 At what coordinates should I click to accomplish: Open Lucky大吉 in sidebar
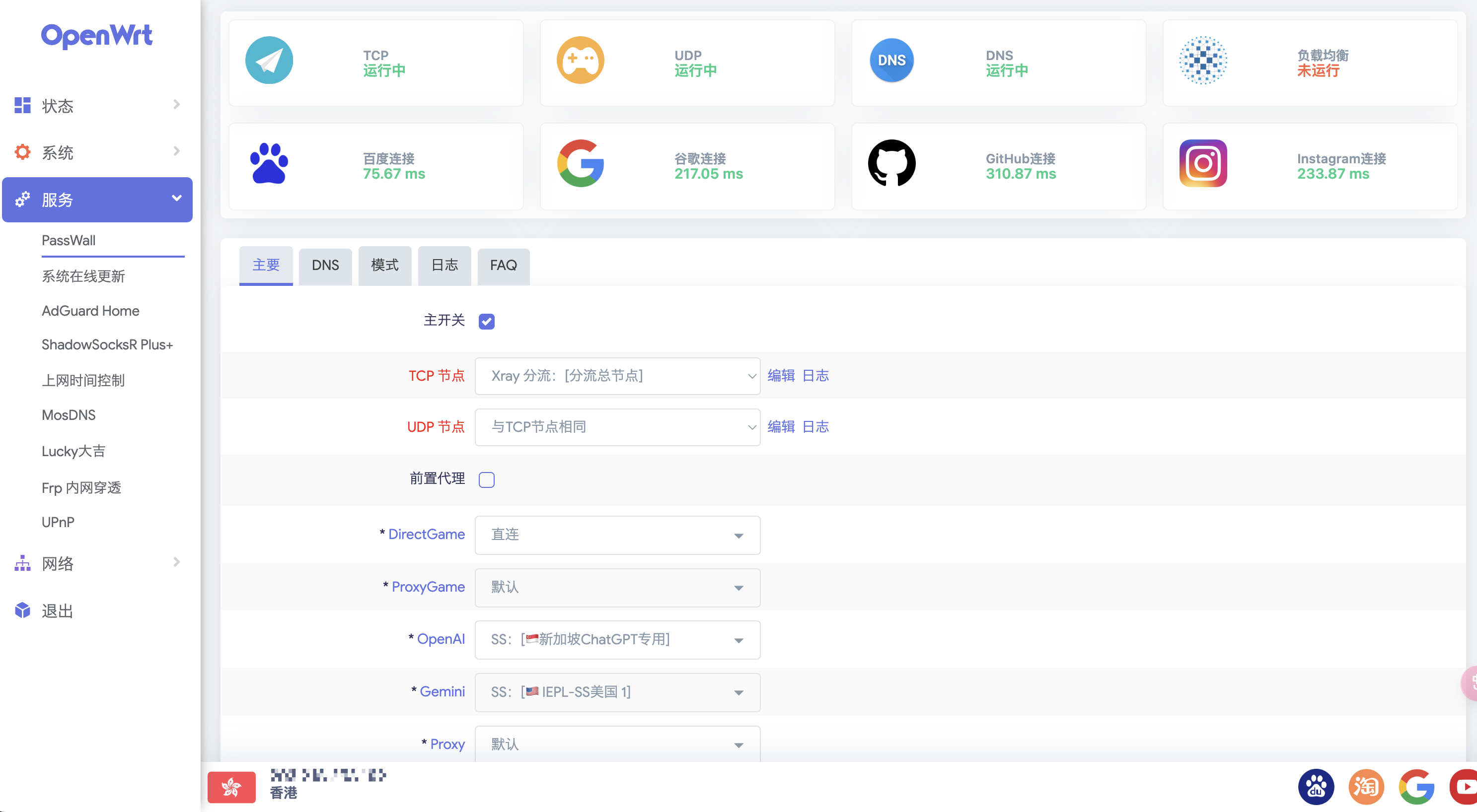[74, 452]
